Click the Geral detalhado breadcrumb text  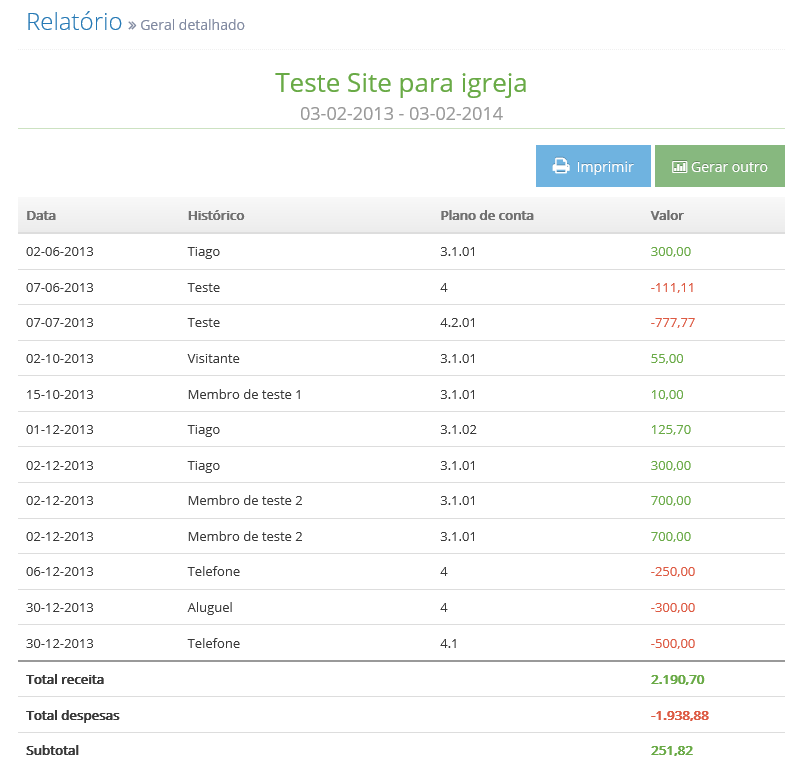(192, 25)
